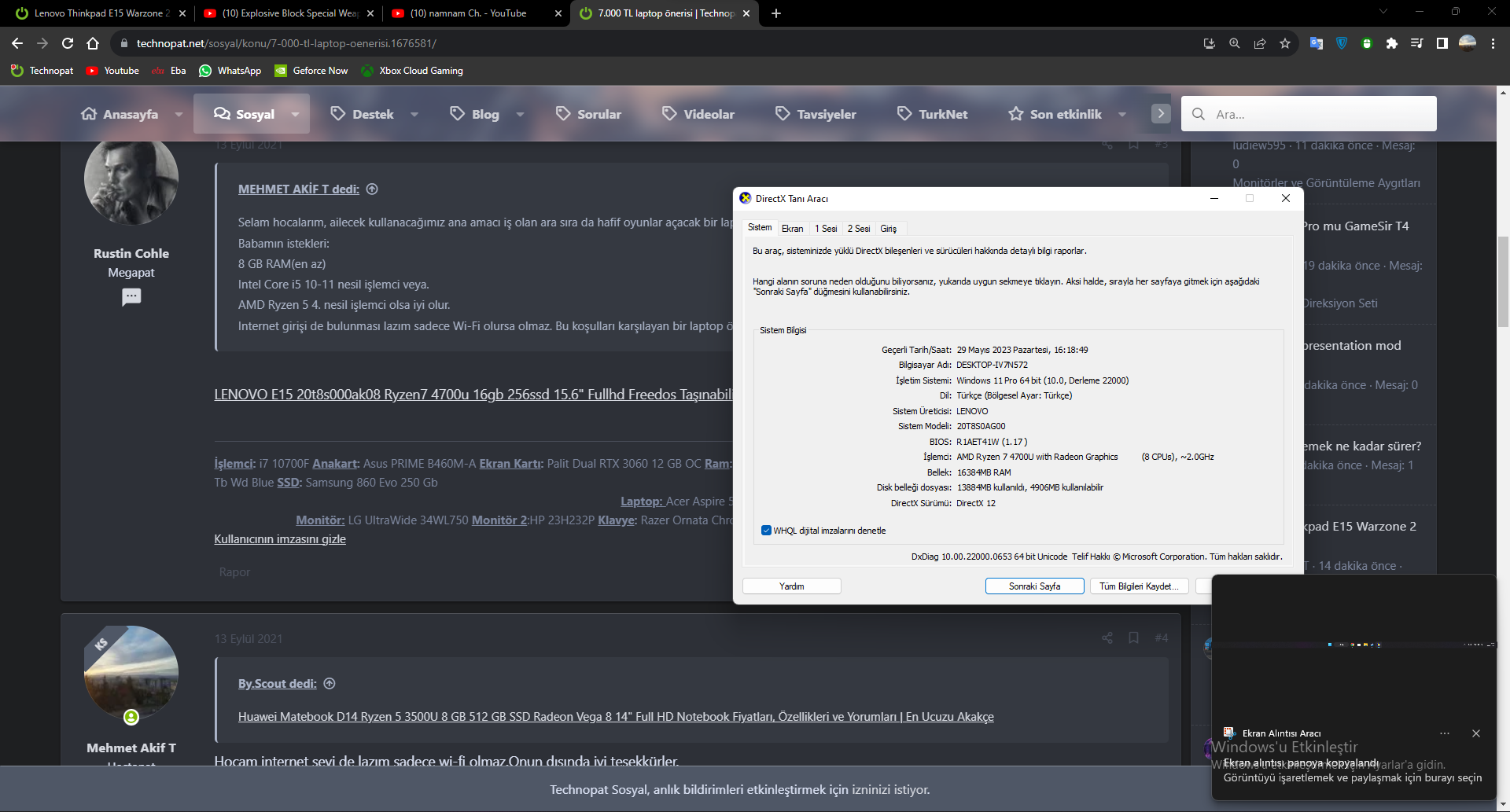Screen dimensions: 1510x812
Task: Open options for Ekran Alıntısı Aracı notification
Action: [x=1445, y=733]
